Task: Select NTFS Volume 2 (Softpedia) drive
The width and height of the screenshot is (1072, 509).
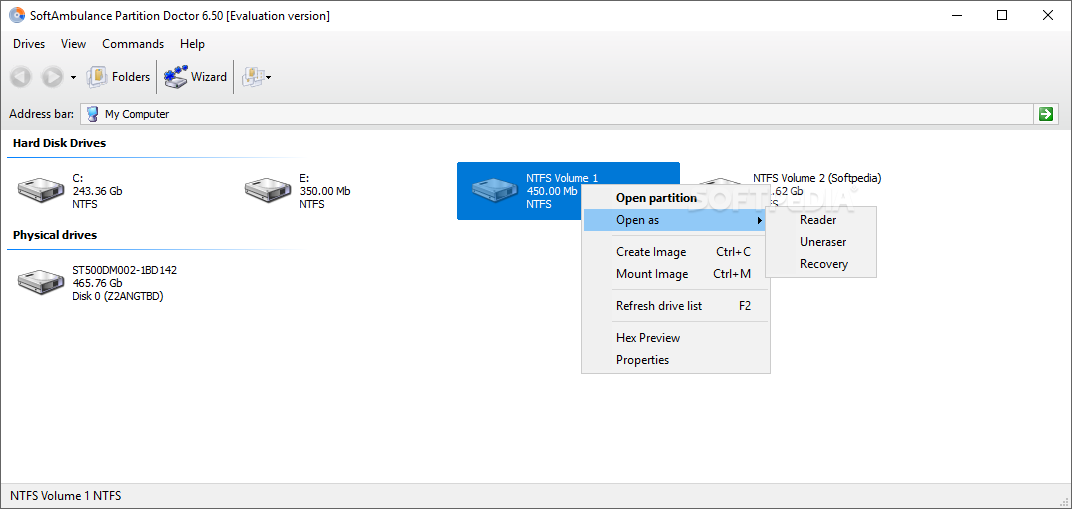Action: point(817,178)
